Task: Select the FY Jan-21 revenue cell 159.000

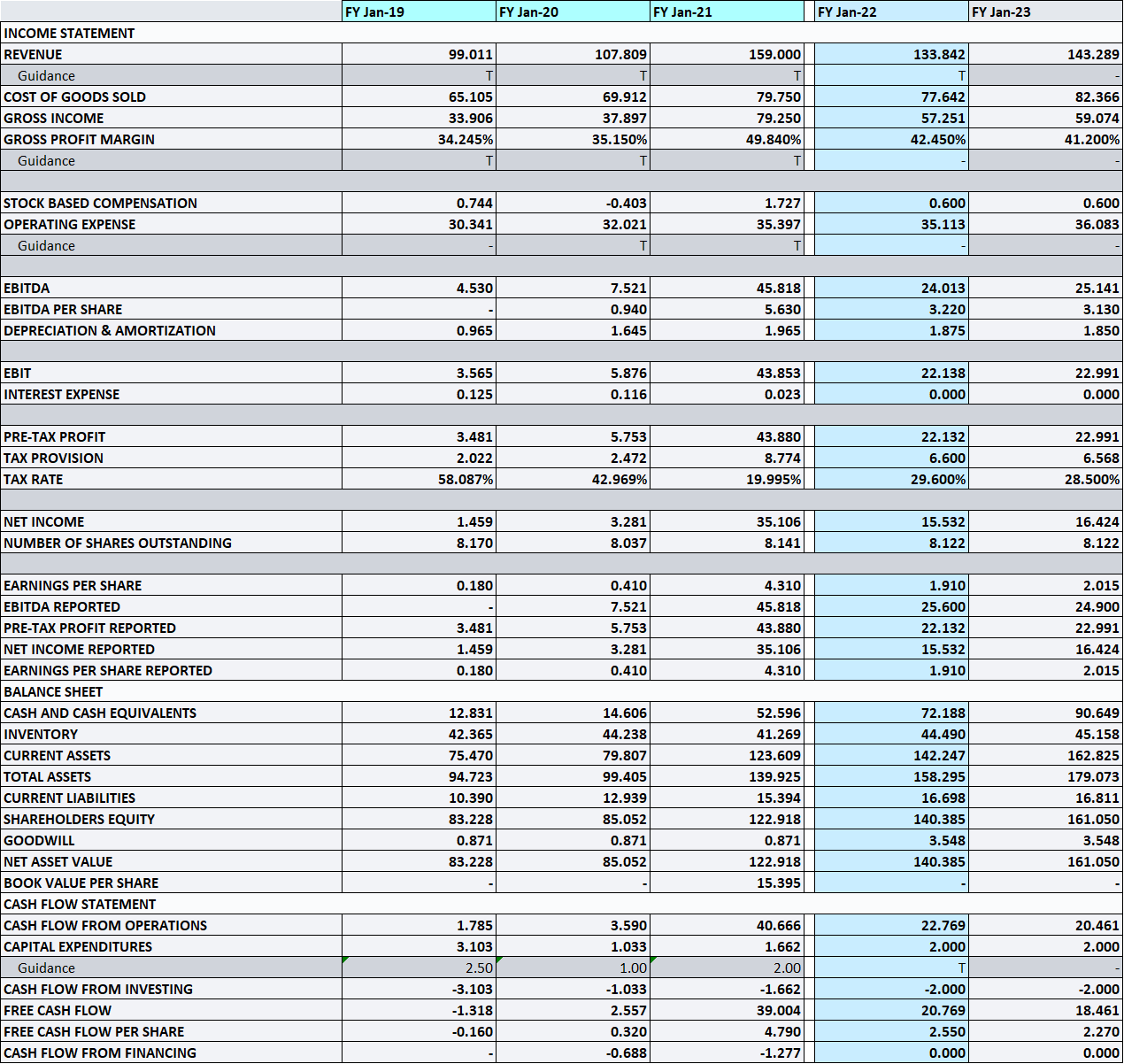Action: tap(727, 54)
